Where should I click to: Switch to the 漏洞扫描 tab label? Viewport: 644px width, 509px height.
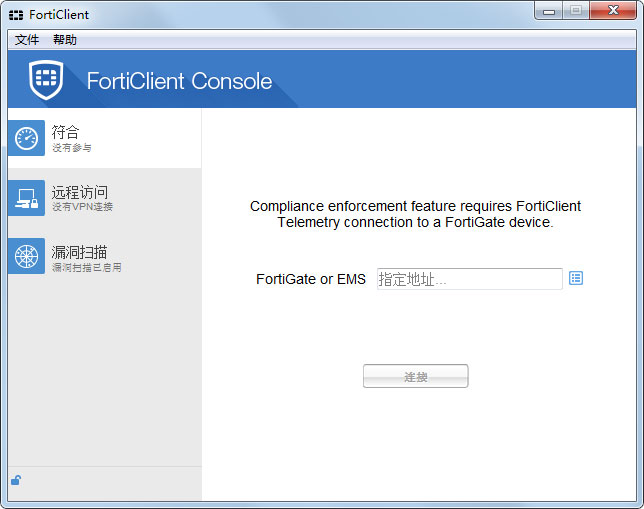point(80,252)
